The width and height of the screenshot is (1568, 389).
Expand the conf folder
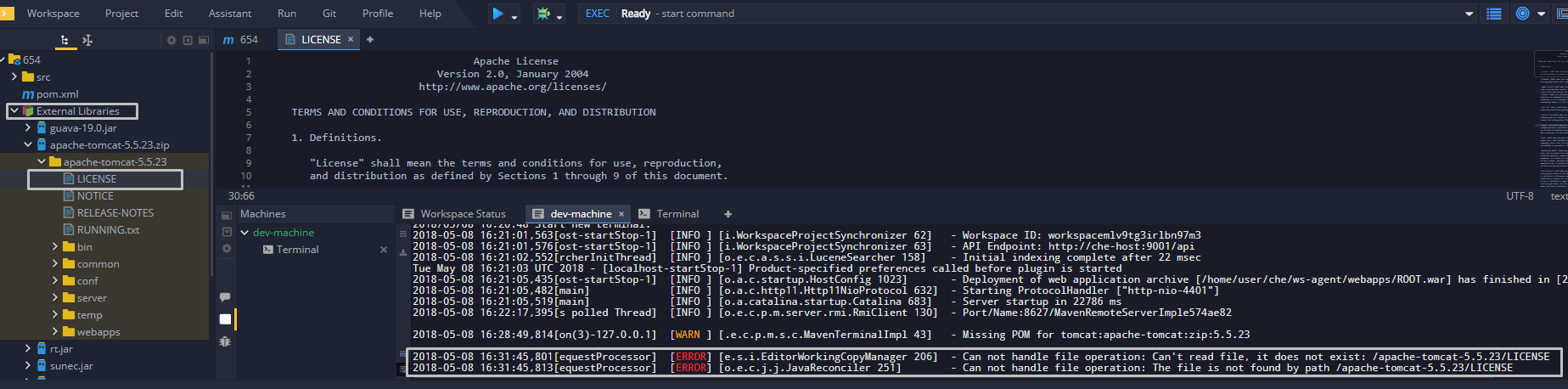(x=55, y=280)
